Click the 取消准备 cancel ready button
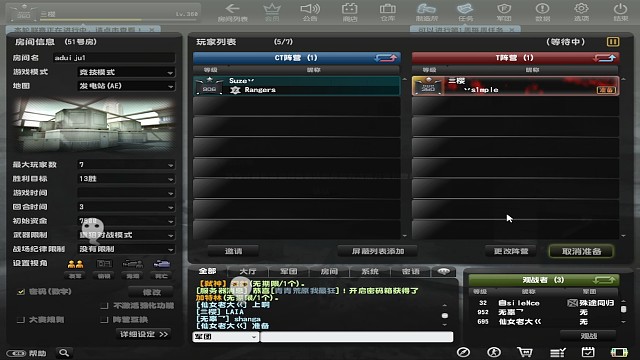 (x=581, y=251)
